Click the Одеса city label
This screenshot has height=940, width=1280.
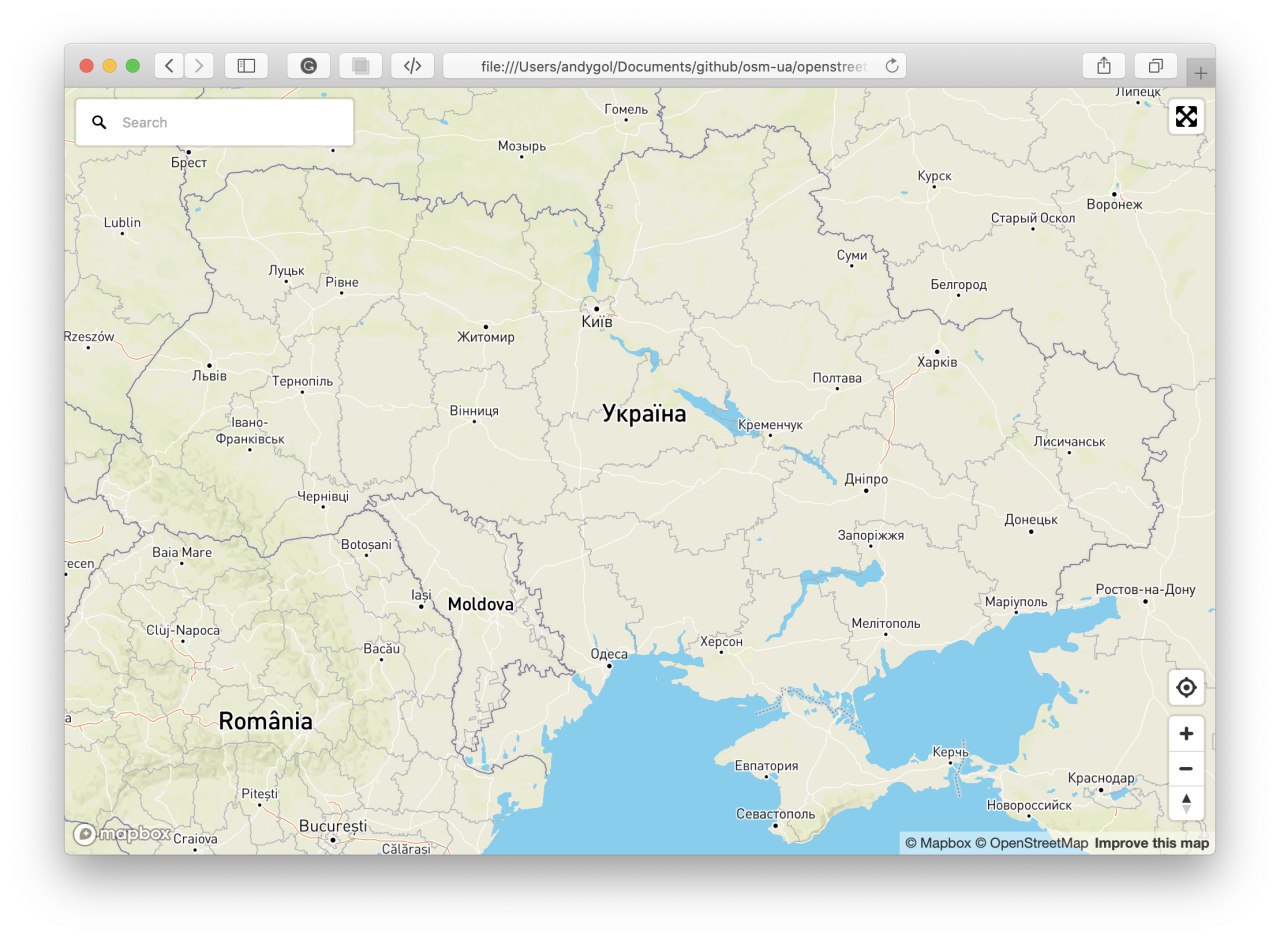tap(610, 654)
